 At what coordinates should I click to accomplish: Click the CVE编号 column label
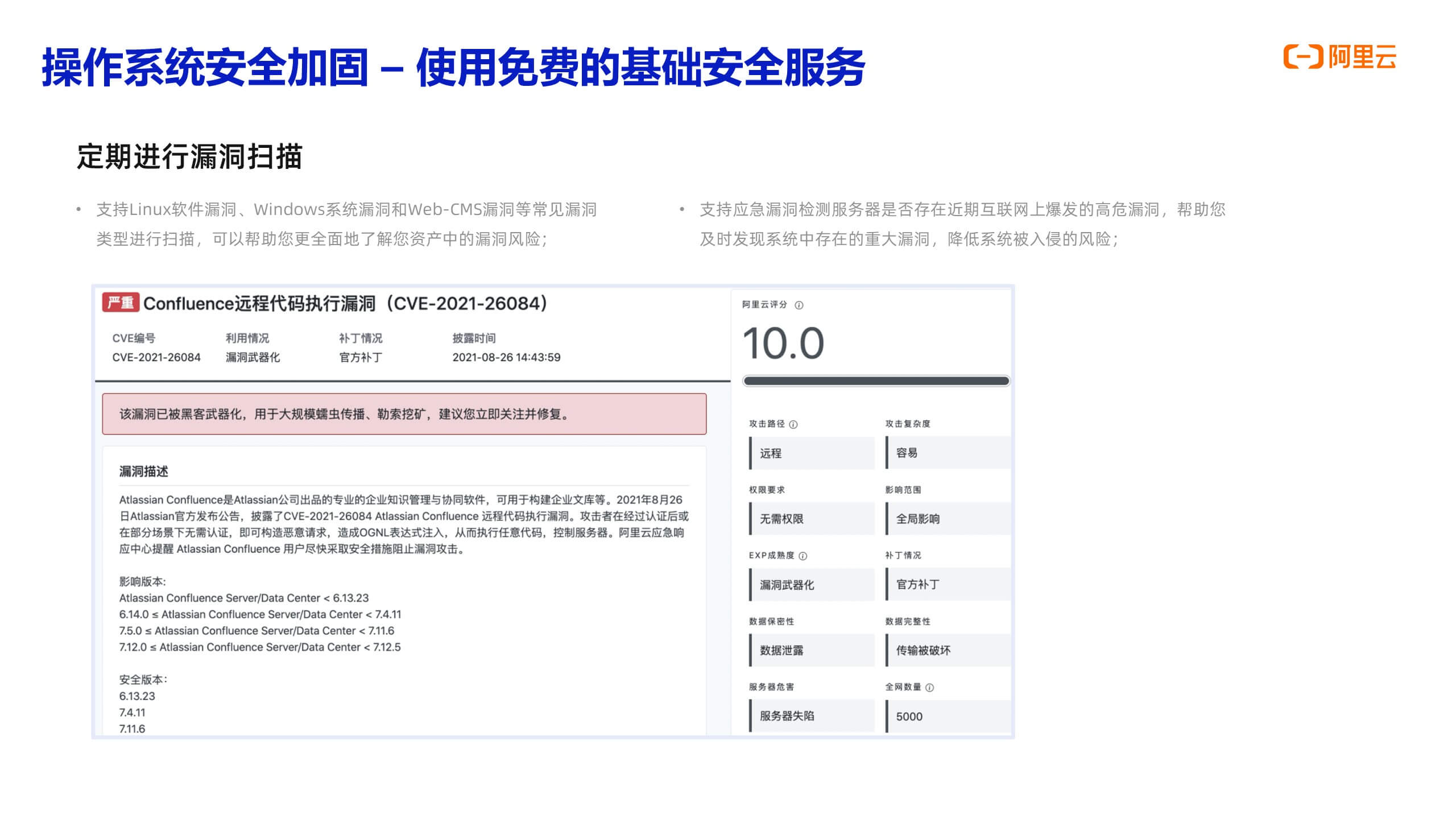134,338
